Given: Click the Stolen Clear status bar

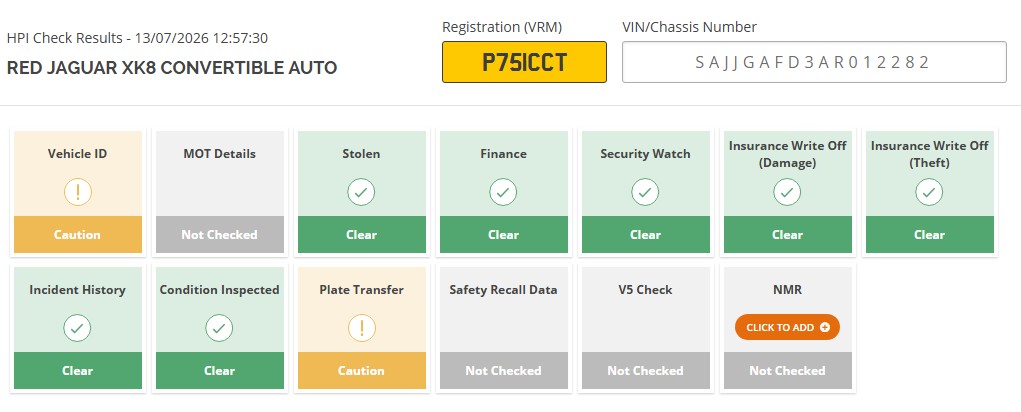Looking at the screenshot, I should coord(361,234).
